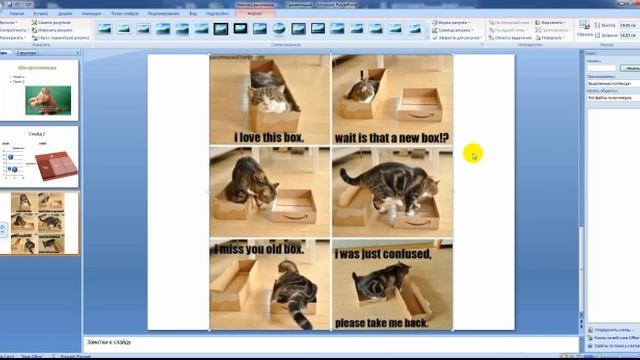The width and height of the screenshot is (640, 360).
Task: Select the first slide thumbnail
Action: pyautogui.click(x=40, y=90)
